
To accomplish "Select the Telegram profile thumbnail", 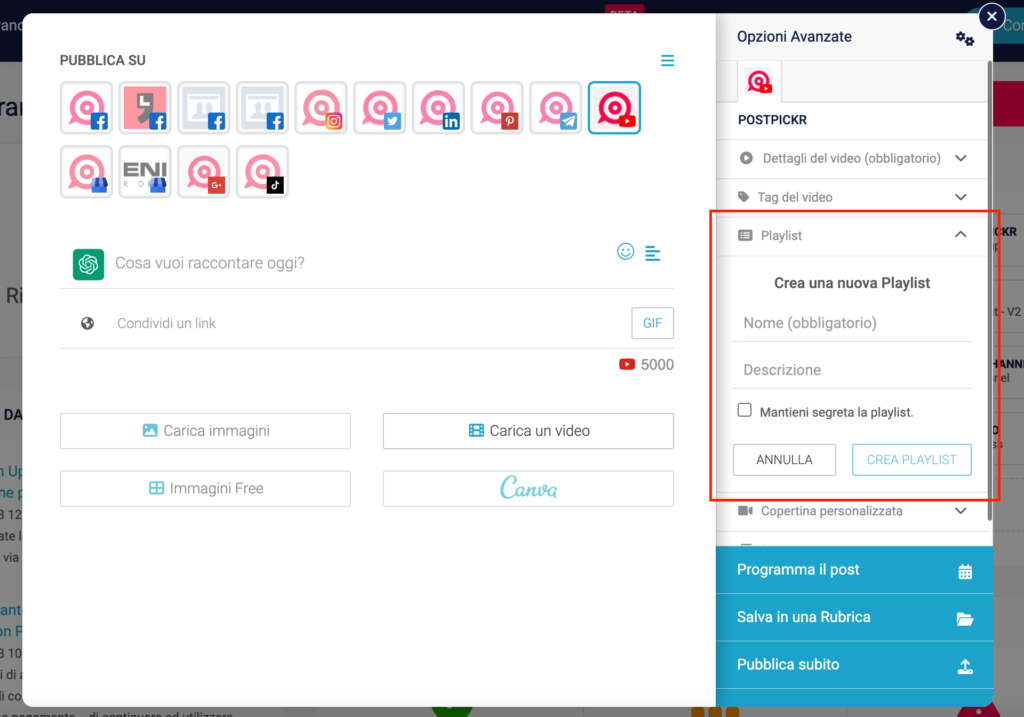I will pyautogui.click(x=556, y=108).
